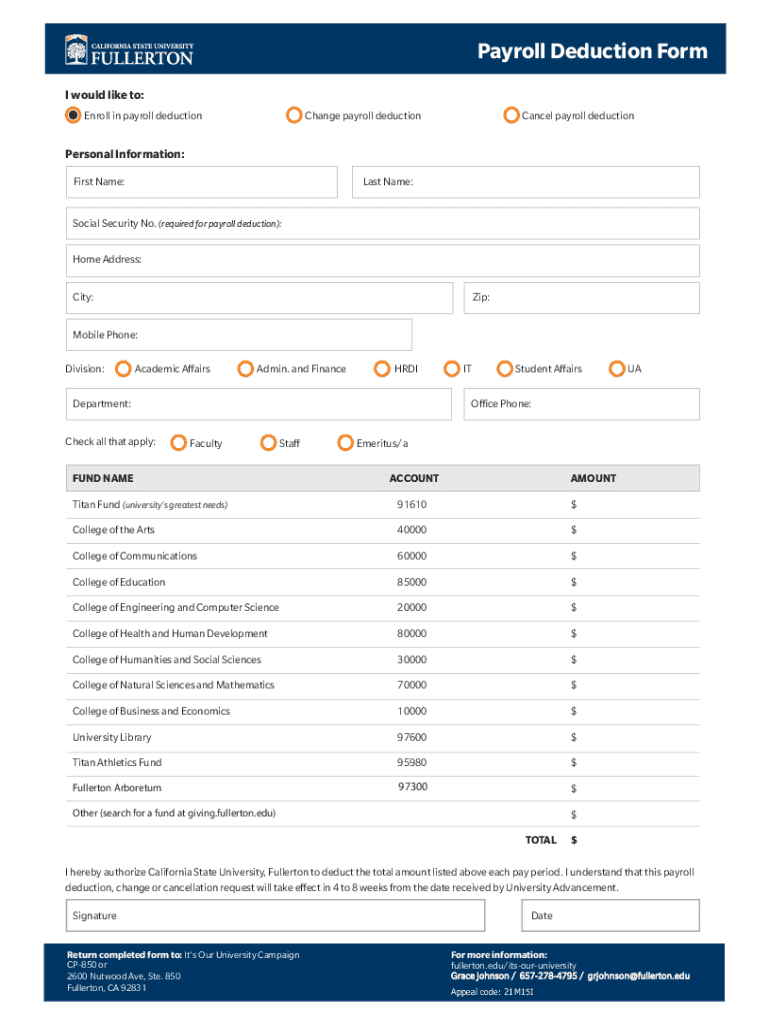
Task: Check the Emeritus/a option
Action: pos(345,443)
